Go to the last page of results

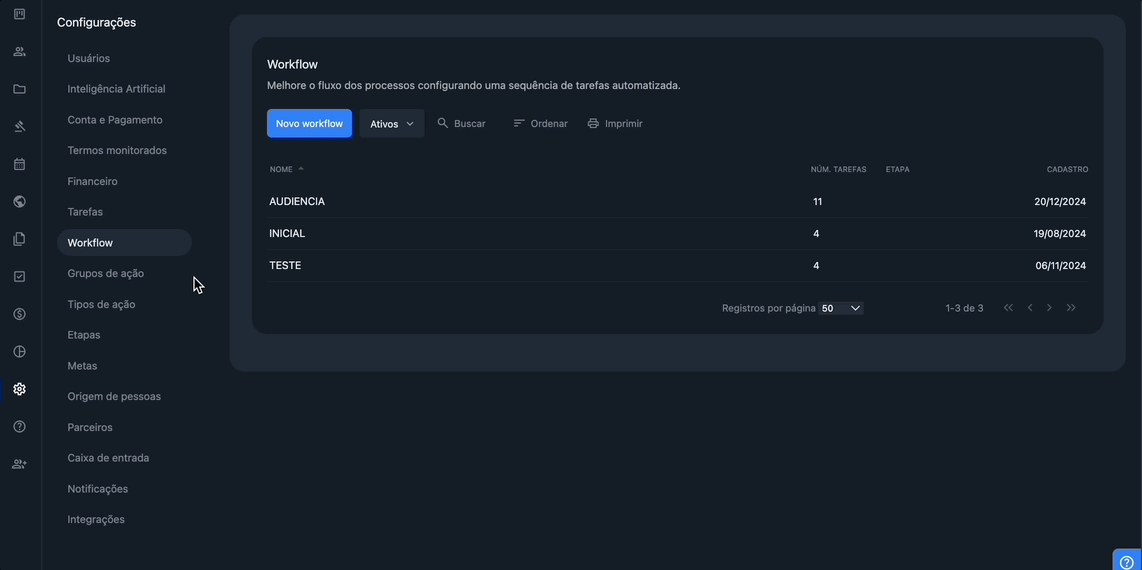point(1071,308)
